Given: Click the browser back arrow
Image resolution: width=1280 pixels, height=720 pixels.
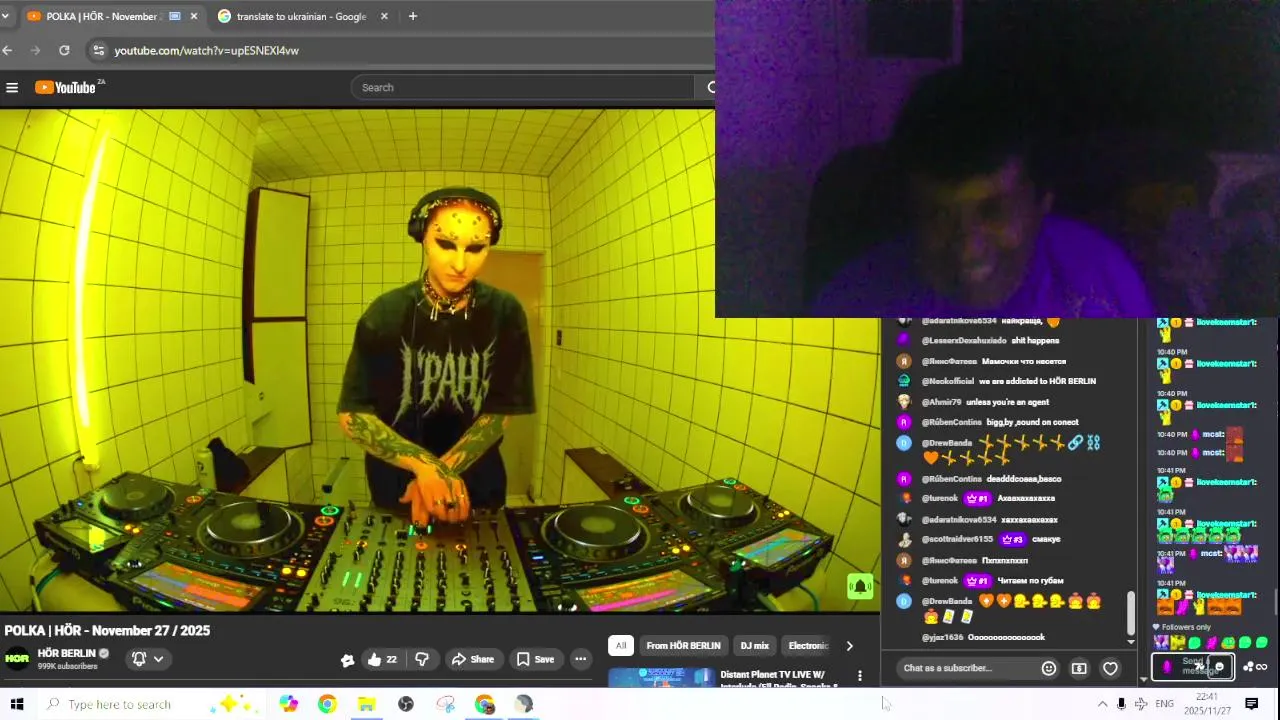Looking at the screenshot, I should (8, 50).
